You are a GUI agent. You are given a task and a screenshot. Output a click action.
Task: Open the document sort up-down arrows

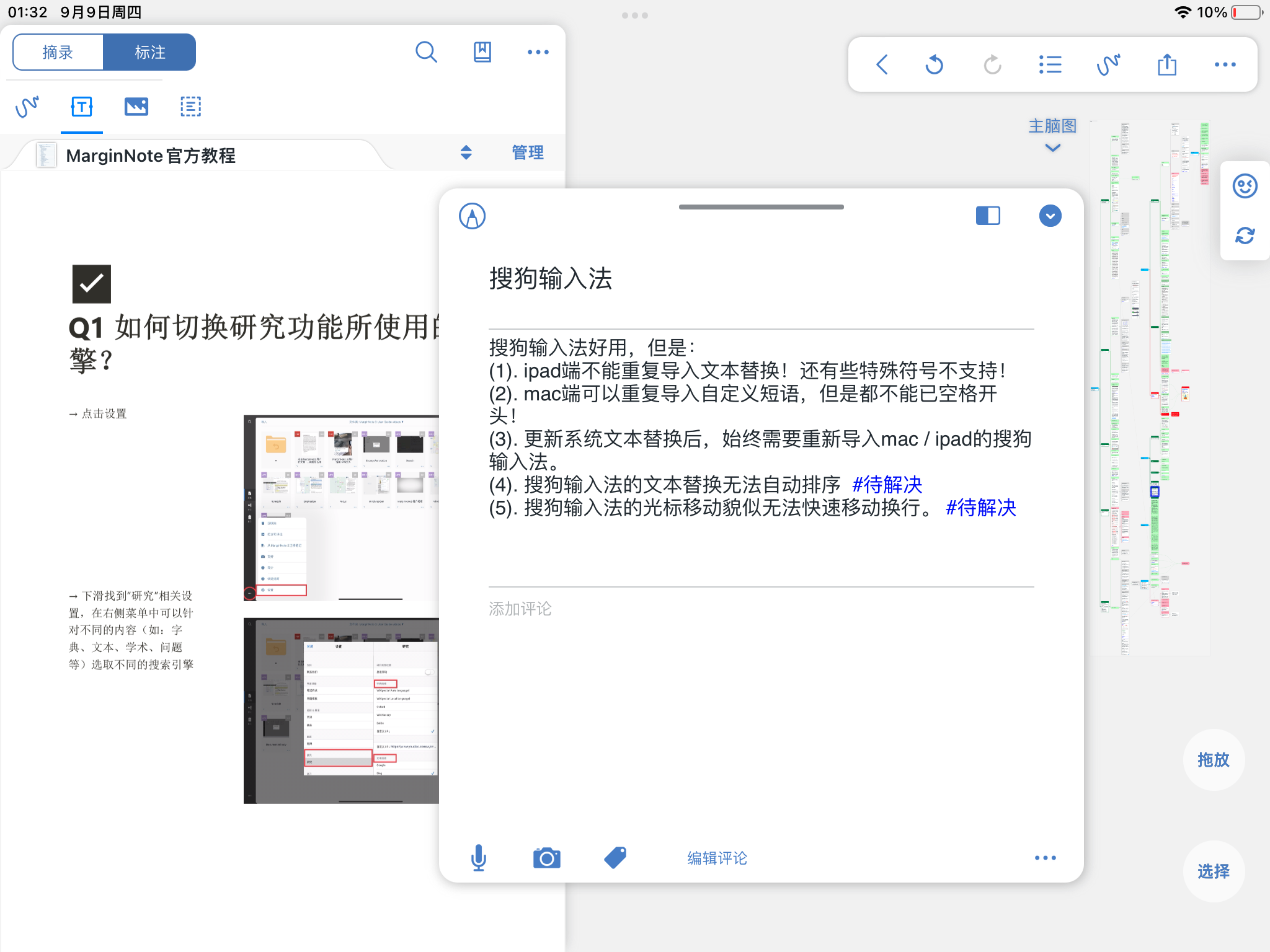(466, 152)
